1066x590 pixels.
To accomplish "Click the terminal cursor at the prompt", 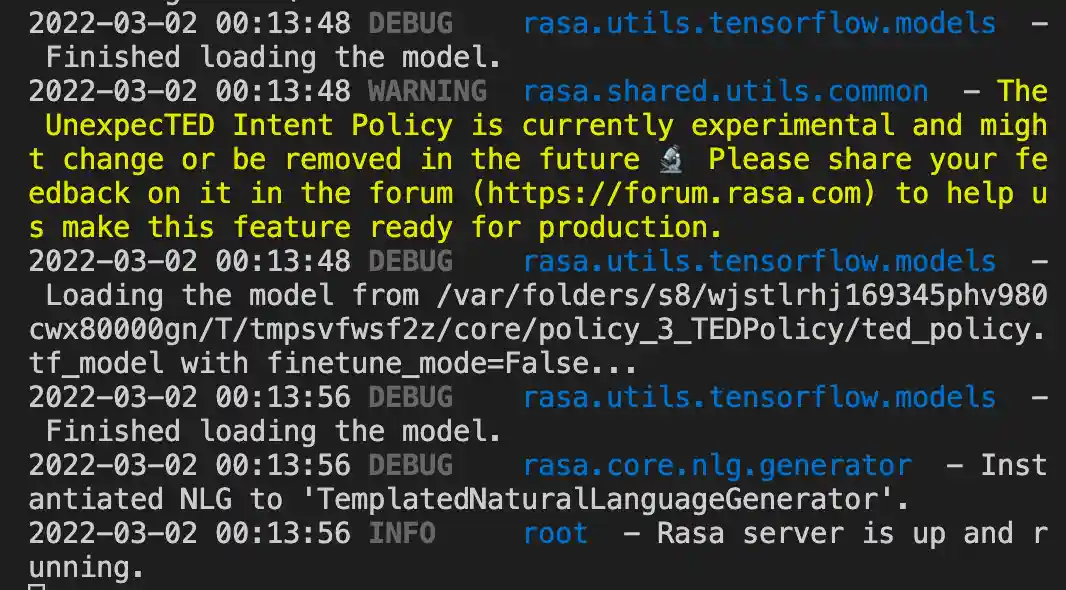I will pos(37,586).
